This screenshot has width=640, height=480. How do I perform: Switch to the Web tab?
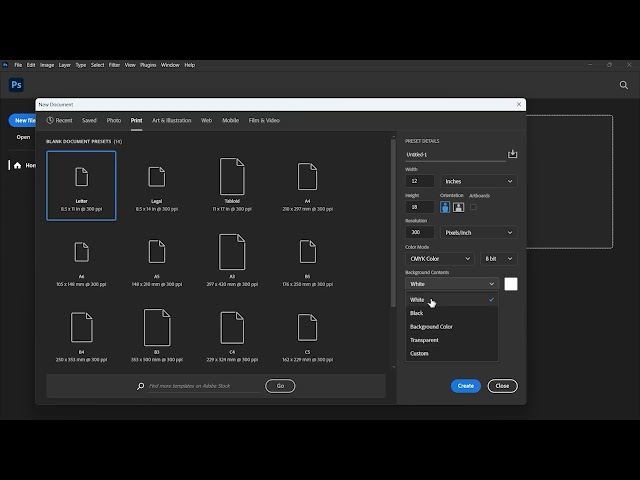207,120
